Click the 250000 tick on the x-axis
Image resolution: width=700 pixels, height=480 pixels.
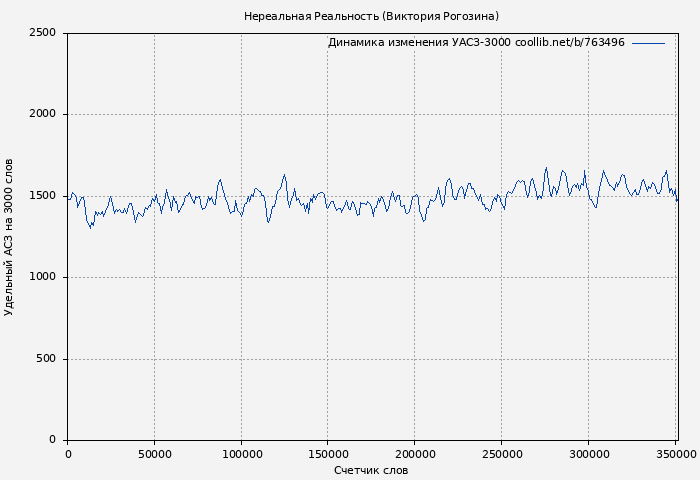pyautogui.click(x=501, y=454)
